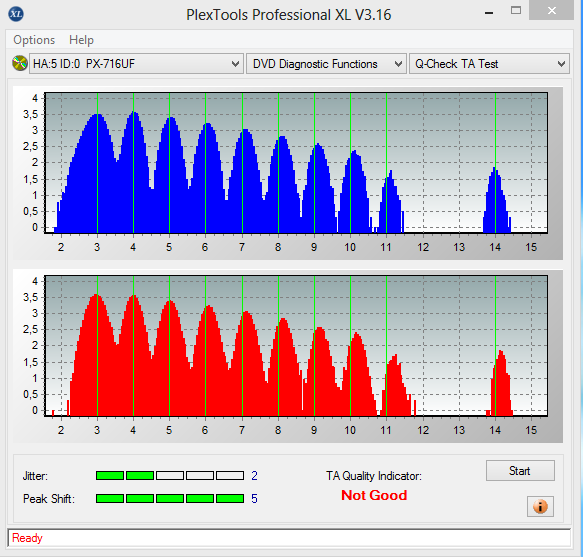Click the 'TA Quality Indicator:' label
Image resolution: width=583 pixels, height=557 pixels.
[x=374, y=476]
